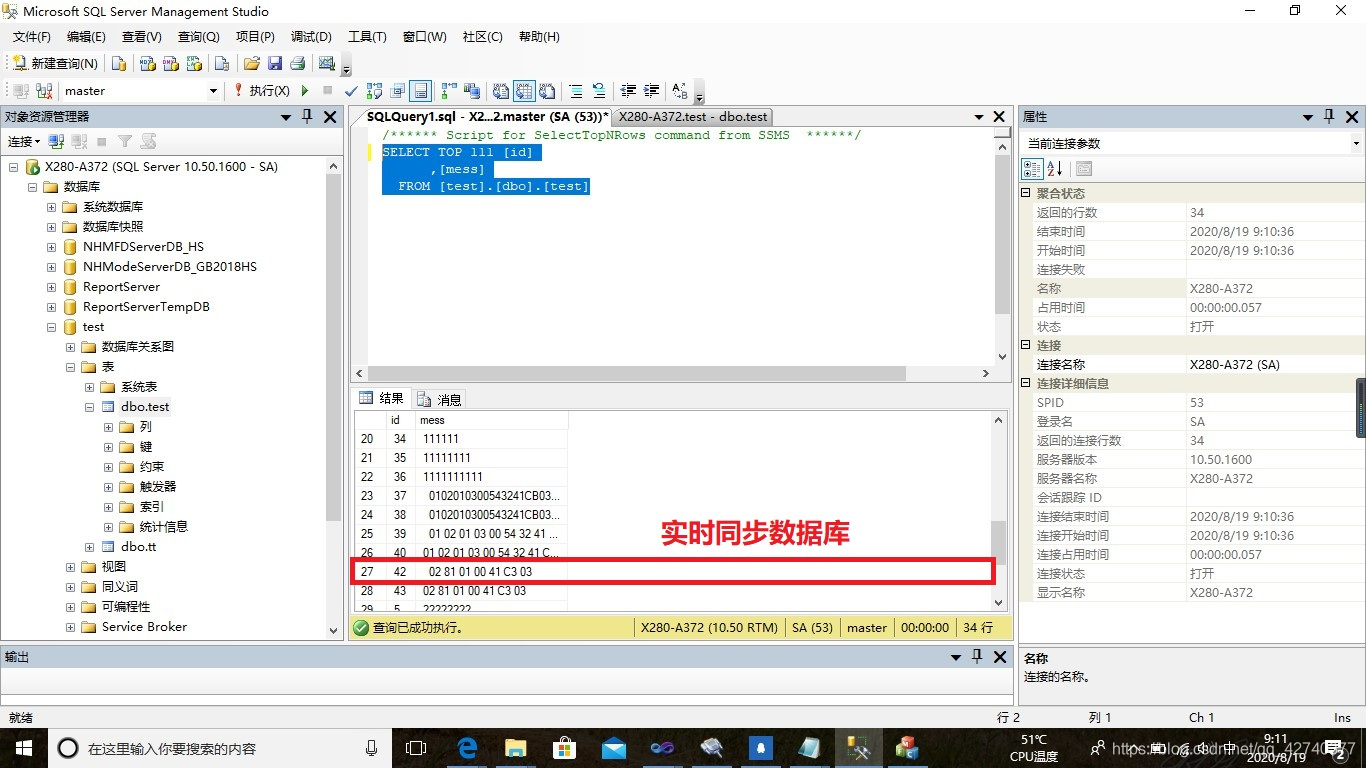Open the Query menu
The height and width of the screenshot is (768, 1366).
[x=198, y=36]
